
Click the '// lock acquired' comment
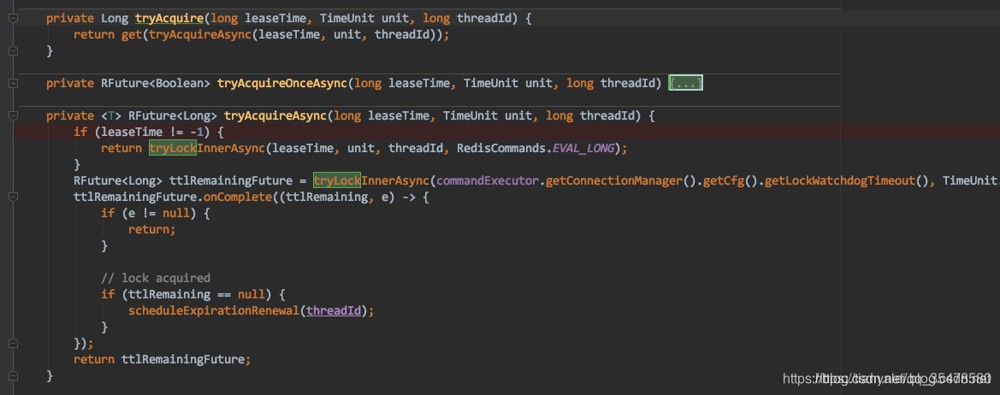tap(156, 278)
